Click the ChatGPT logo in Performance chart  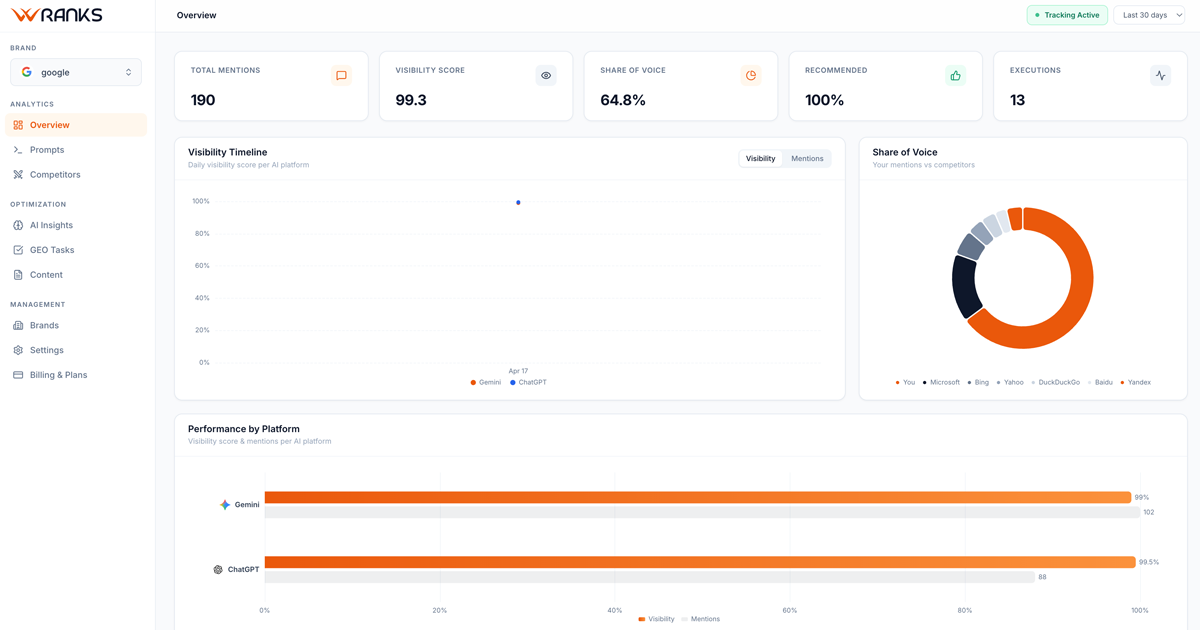pyautogui.click(x=218, y=568)
